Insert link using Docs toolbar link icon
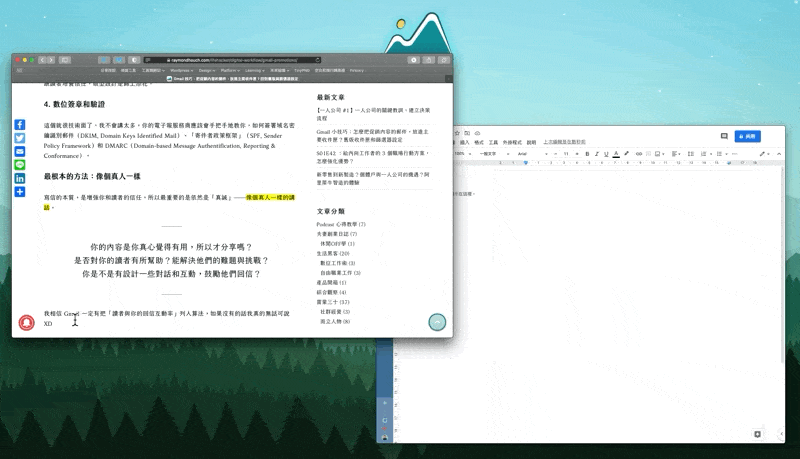Image resolution: width=800 pixels, height=459 pixels. pyautogui.click(x=639, y=154)
